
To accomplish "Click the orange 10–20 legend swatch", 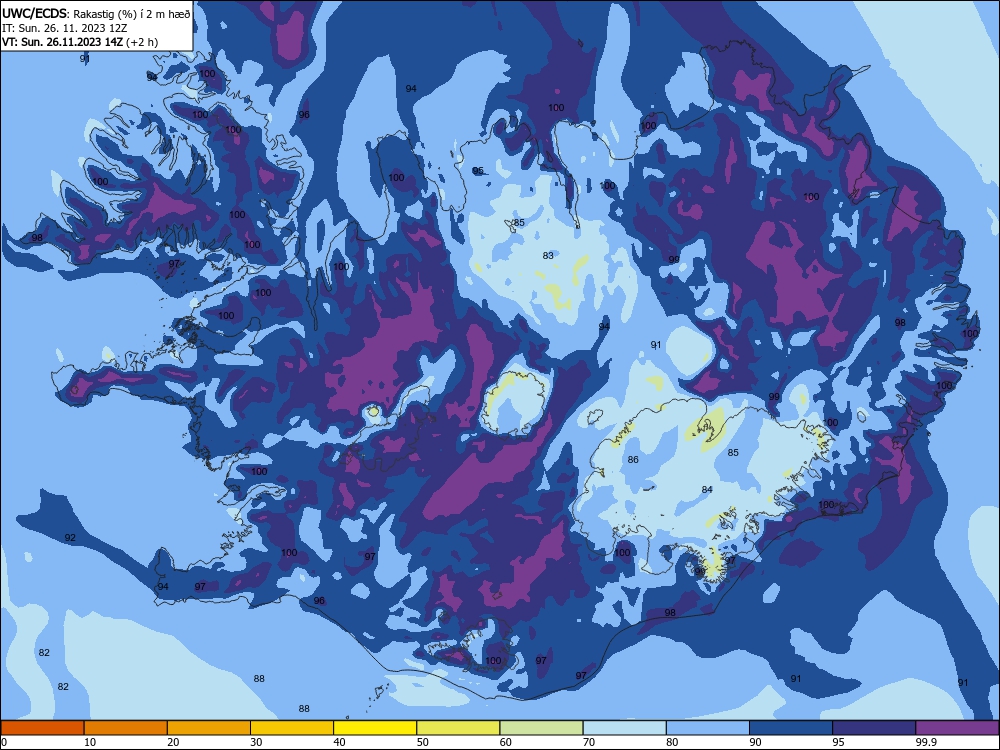I will (126, 728).
